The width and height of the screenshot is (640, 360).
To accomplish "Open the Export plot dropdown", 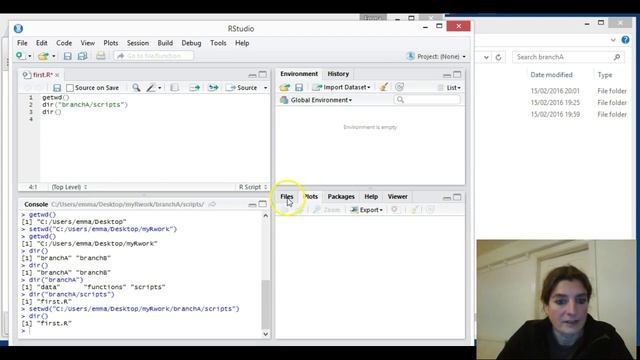I will point(367,210).
